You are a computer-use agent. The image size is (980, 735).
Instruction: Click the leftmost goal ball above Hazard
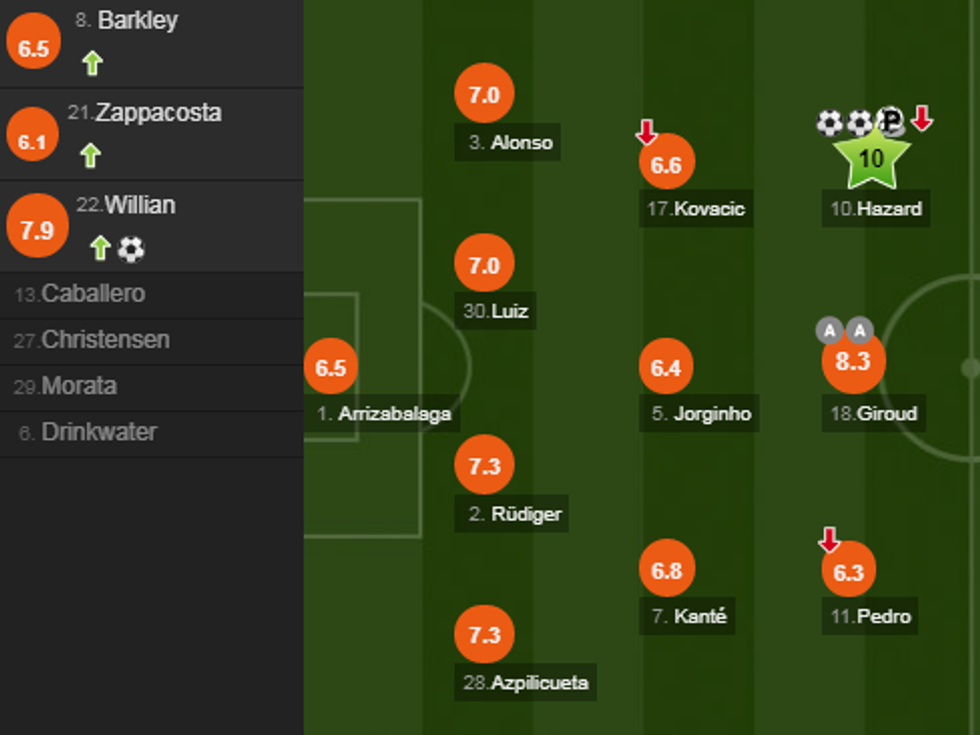830,123
